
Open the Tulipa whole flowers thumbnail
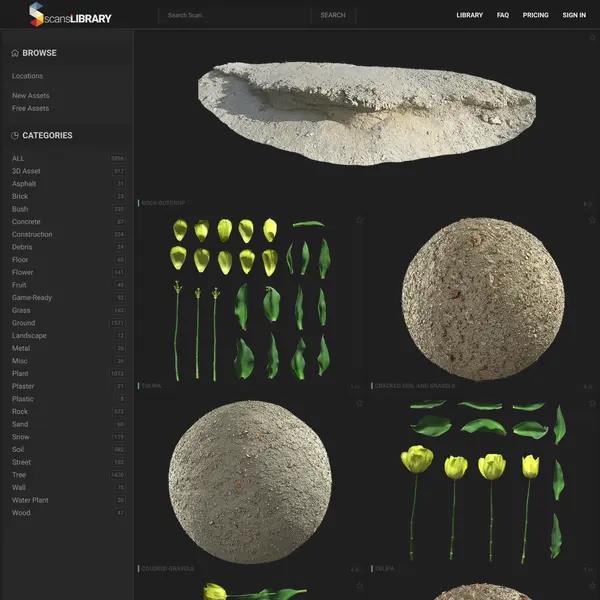(x=483, y=481)
